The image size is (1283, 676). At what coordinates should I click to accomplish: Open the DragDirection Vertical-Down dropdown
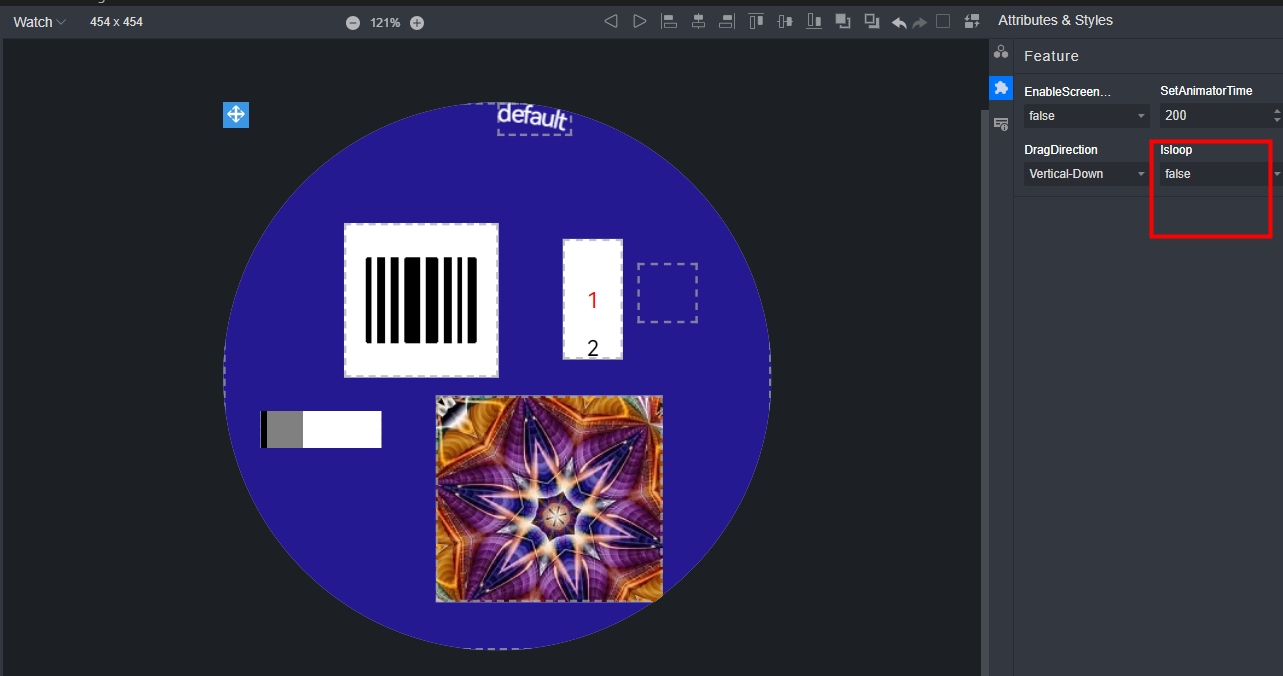pyautogui.click(x=1086, y=174)
